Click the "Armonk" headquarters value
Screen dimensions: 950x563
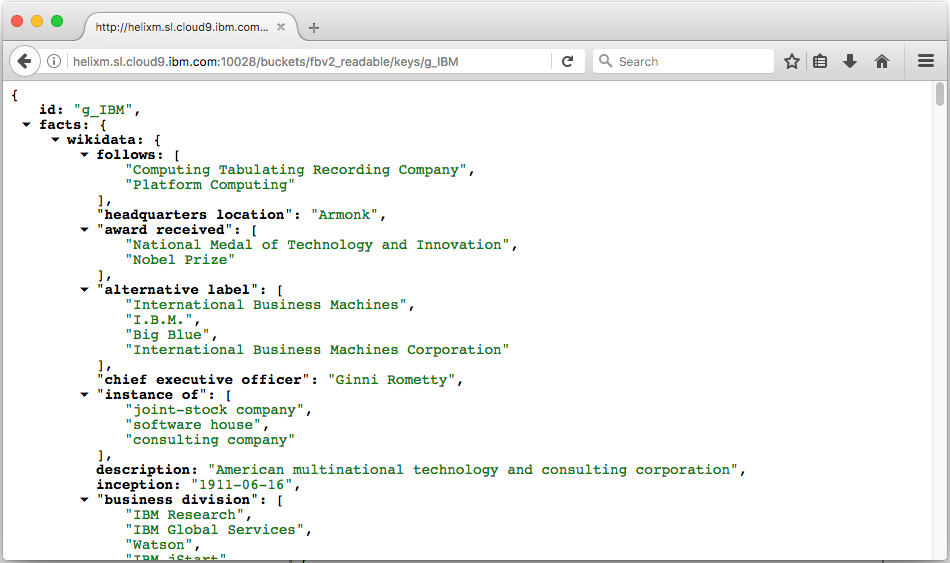pos(344,215)
